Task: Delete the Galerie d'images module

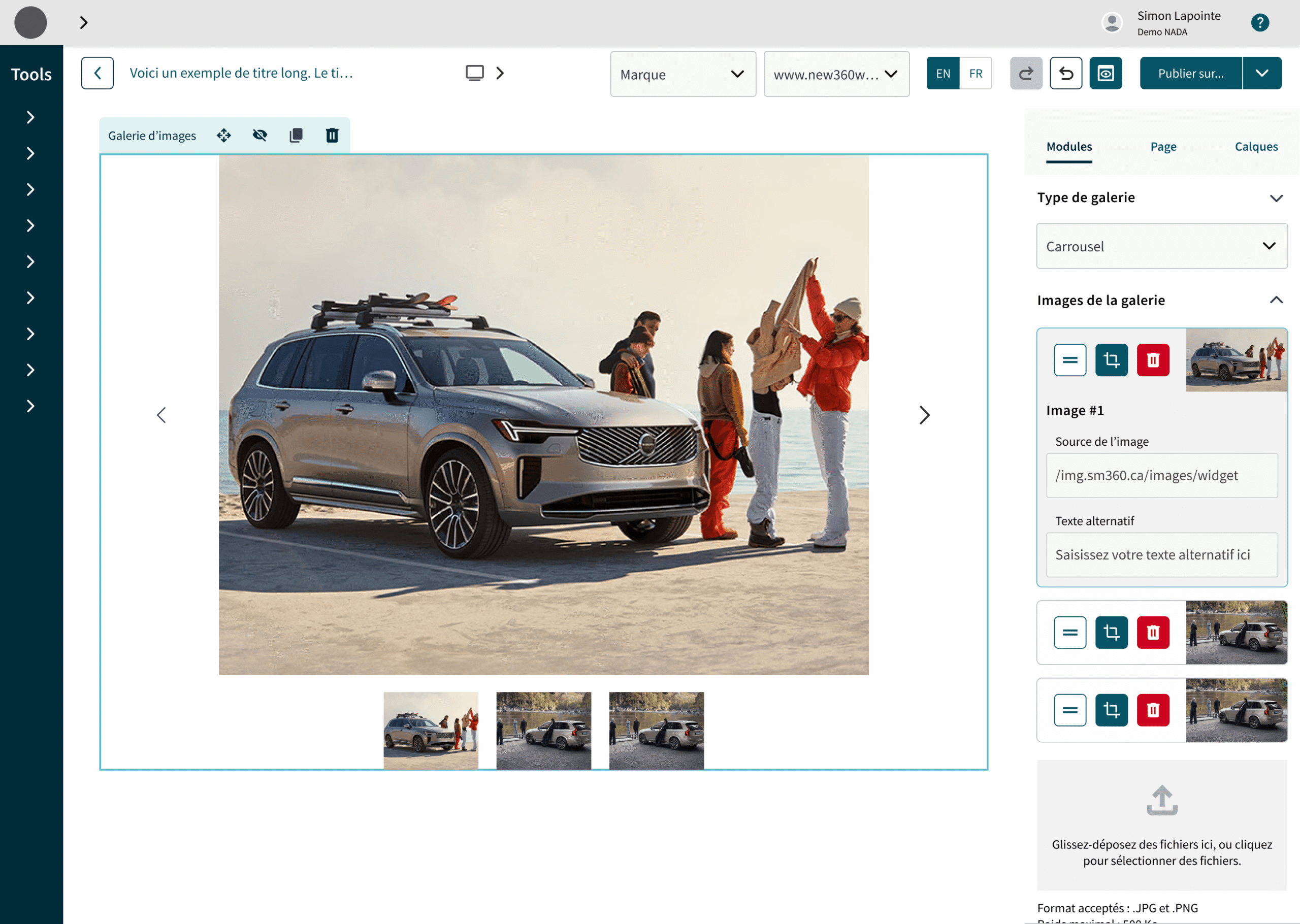Action: pyautogui.click(x=332, y=136)
